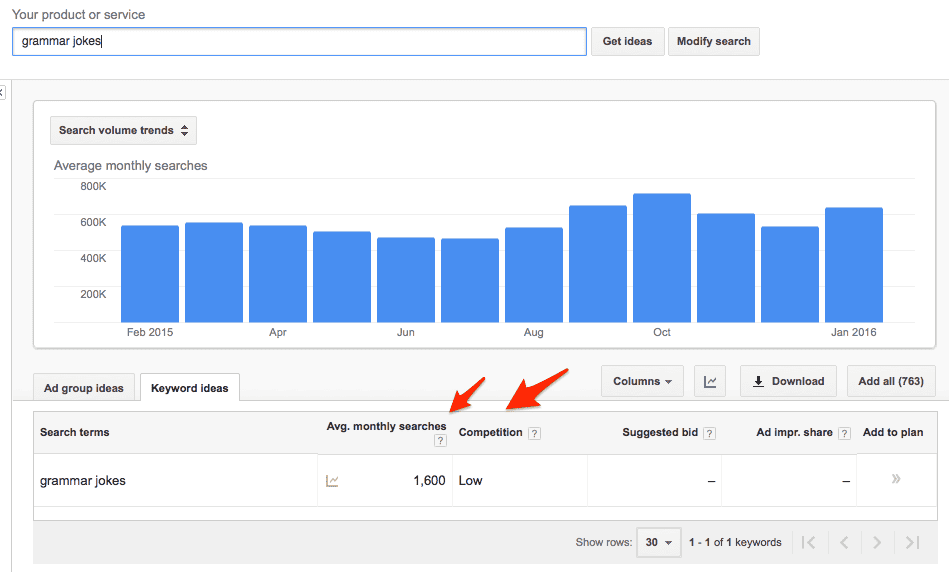
Task: Click the Competition column header
Action: pos(490,432)
